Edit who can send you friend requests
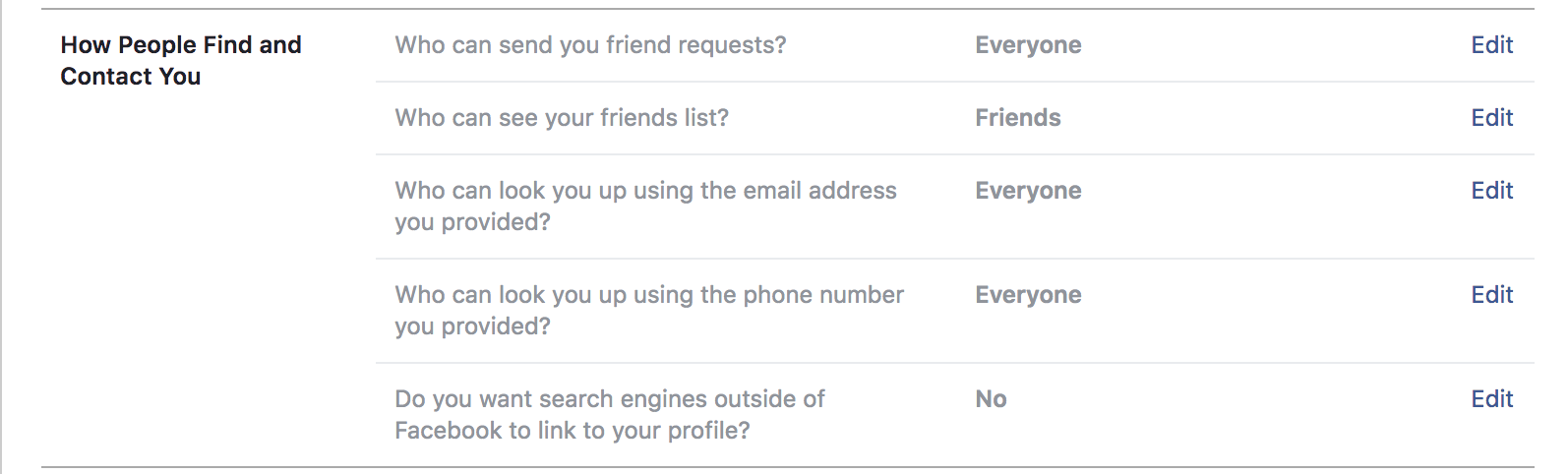This screenshot has height=474, width=1568. 1491,45
